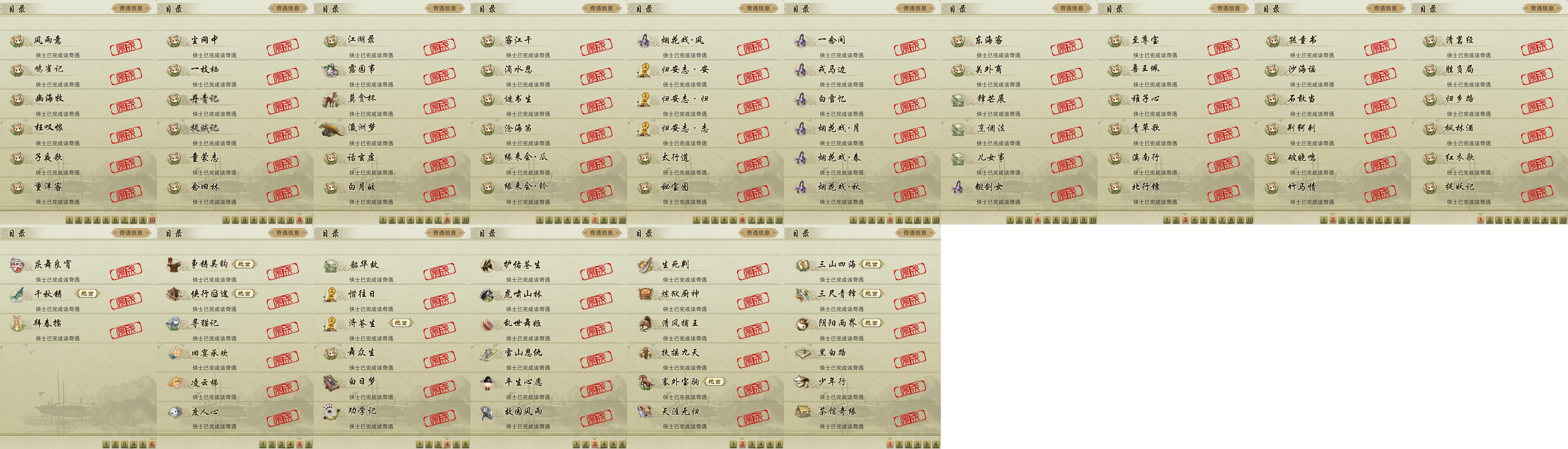Open 奇遇信息 above the 风雨意 list
Viewport: 1568px width, 449px height.
point(131,8)
